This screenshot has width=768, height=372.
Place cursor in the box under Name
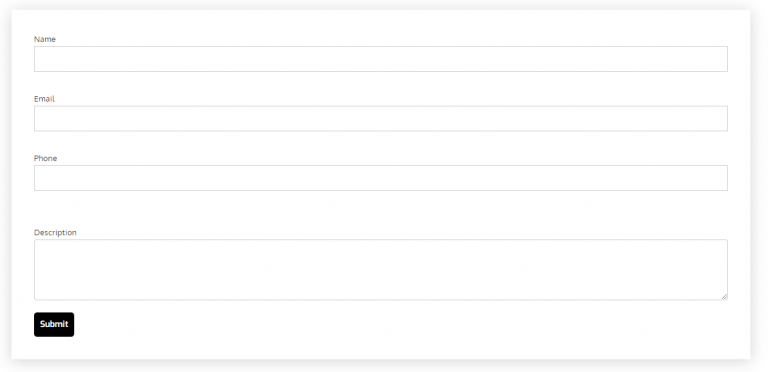pyautogui.click(x=381, y=59)
